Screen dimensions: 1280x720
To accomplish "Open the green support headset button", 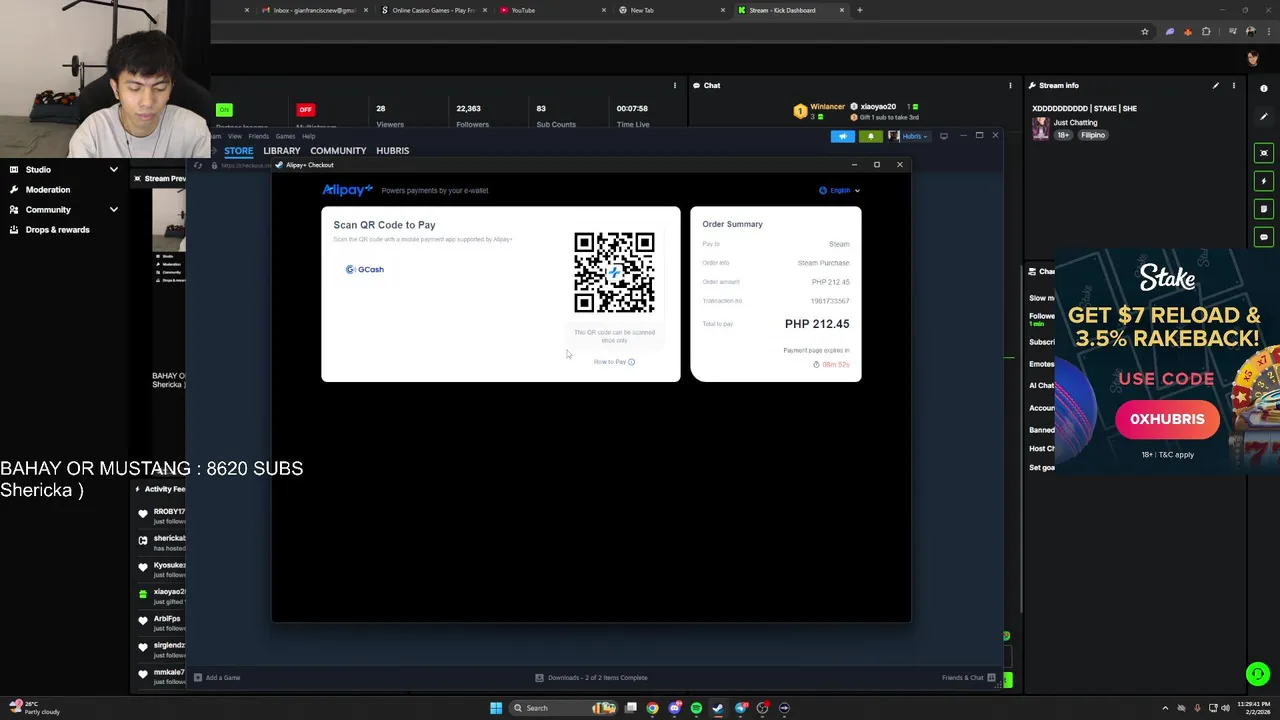I will tap(1258, 674).
